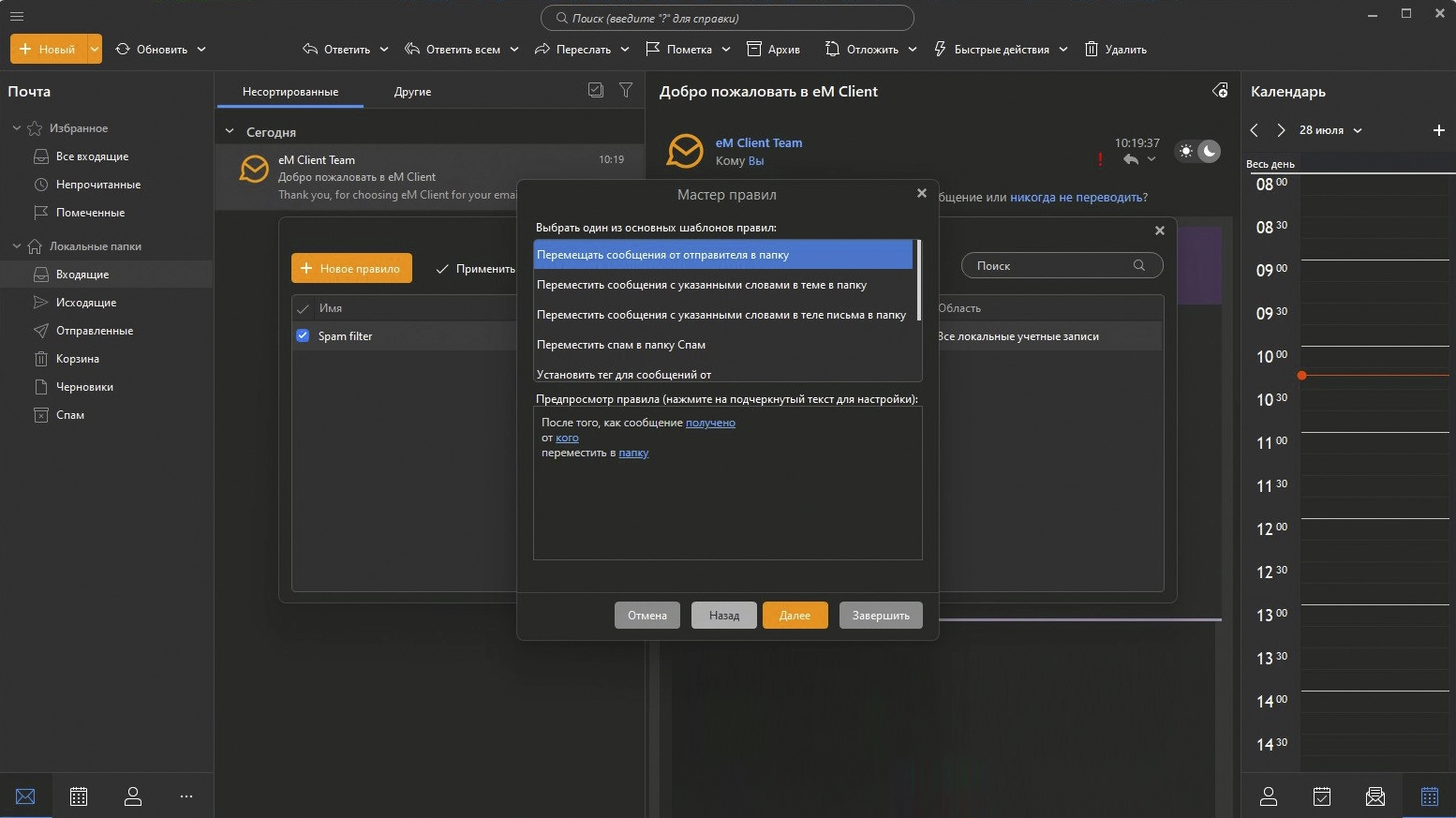1456x818 pixels.
Task: Open the Contacts view in the bottom navigation
Action: coord(133,796)
